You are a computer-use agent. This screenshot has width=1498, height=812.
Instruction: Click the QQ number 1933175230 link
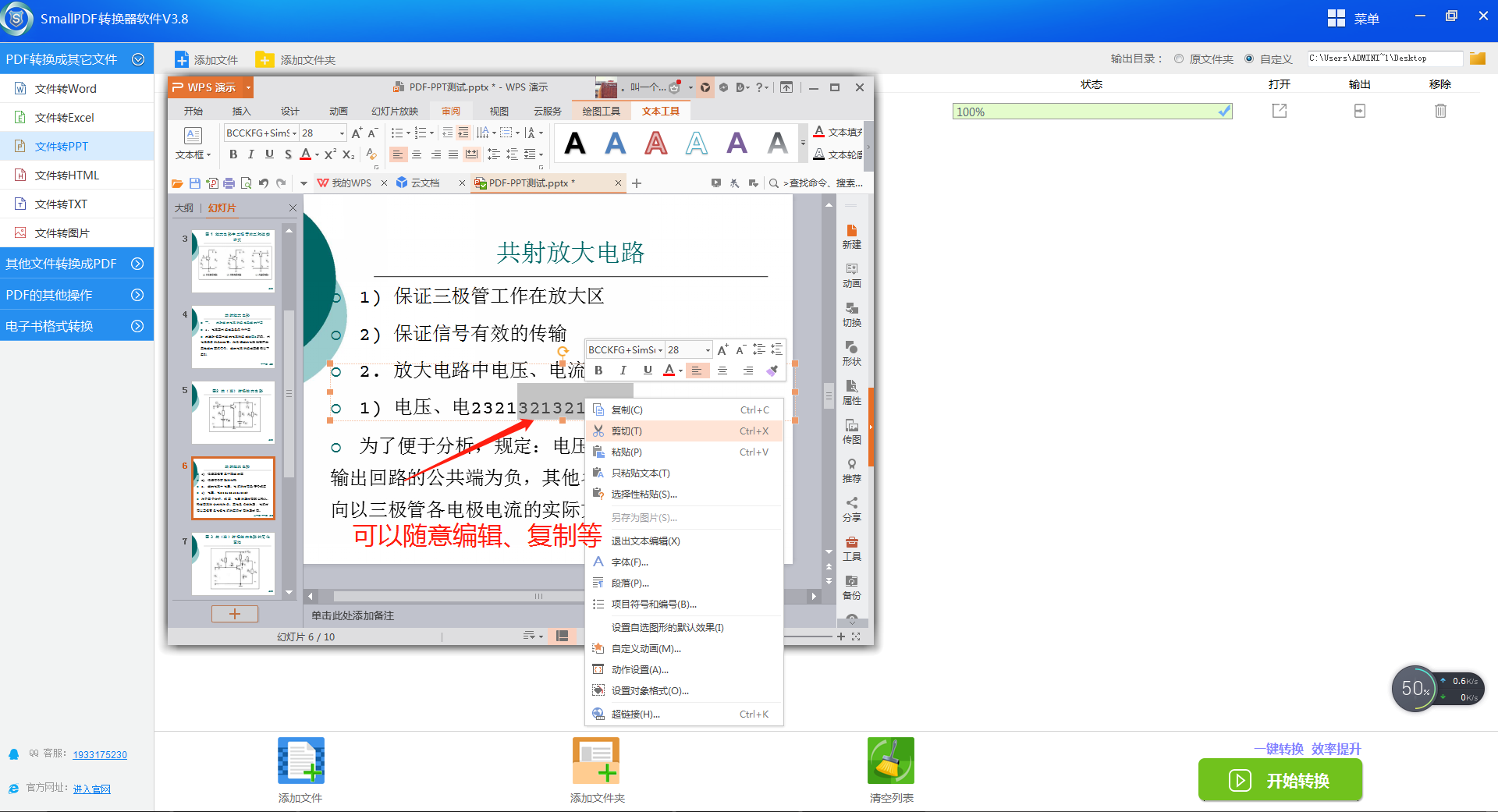[100, 755]
